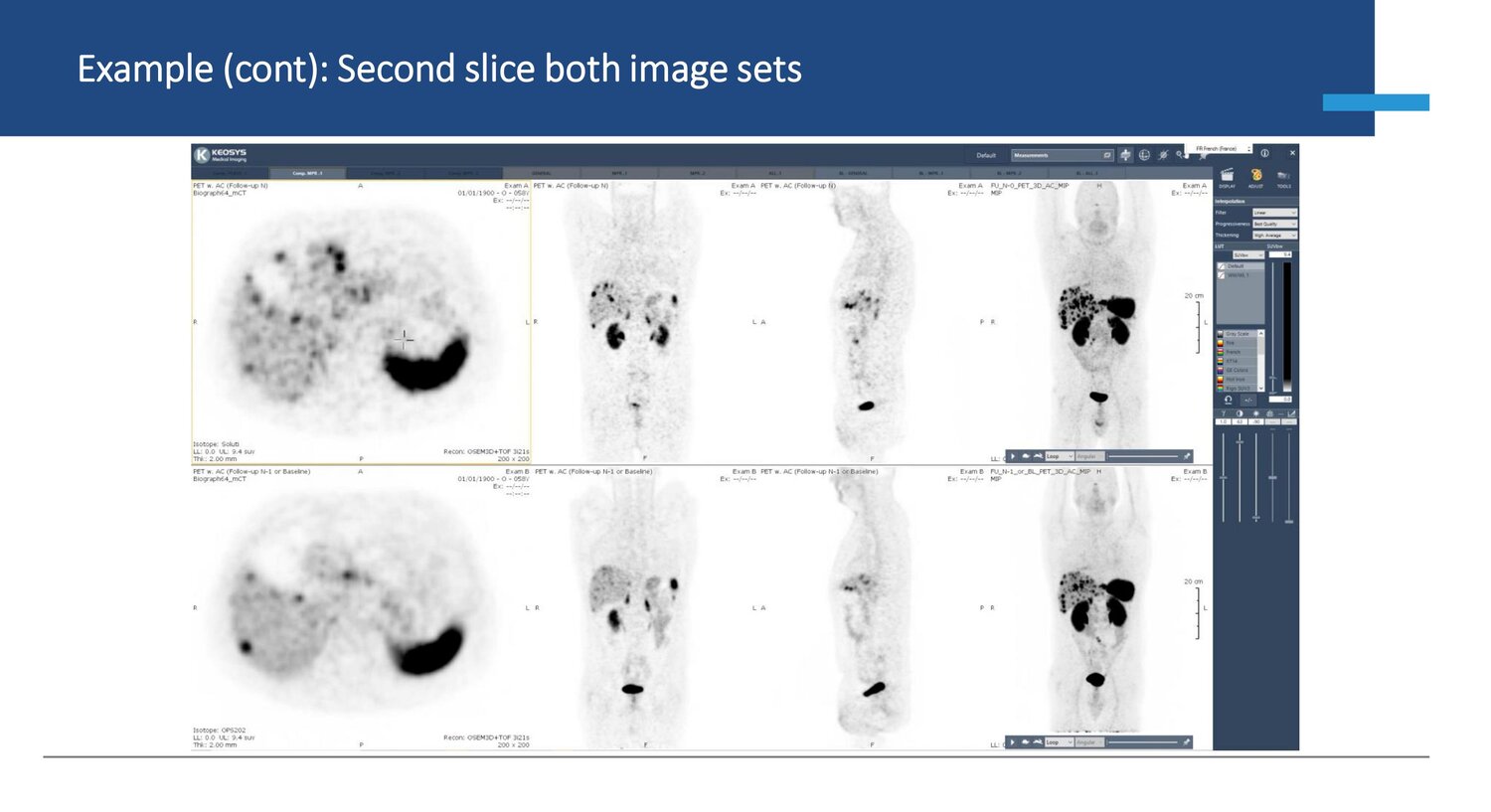Pin the upper MIP playback bar
1491x812 pixels.
1186,456
